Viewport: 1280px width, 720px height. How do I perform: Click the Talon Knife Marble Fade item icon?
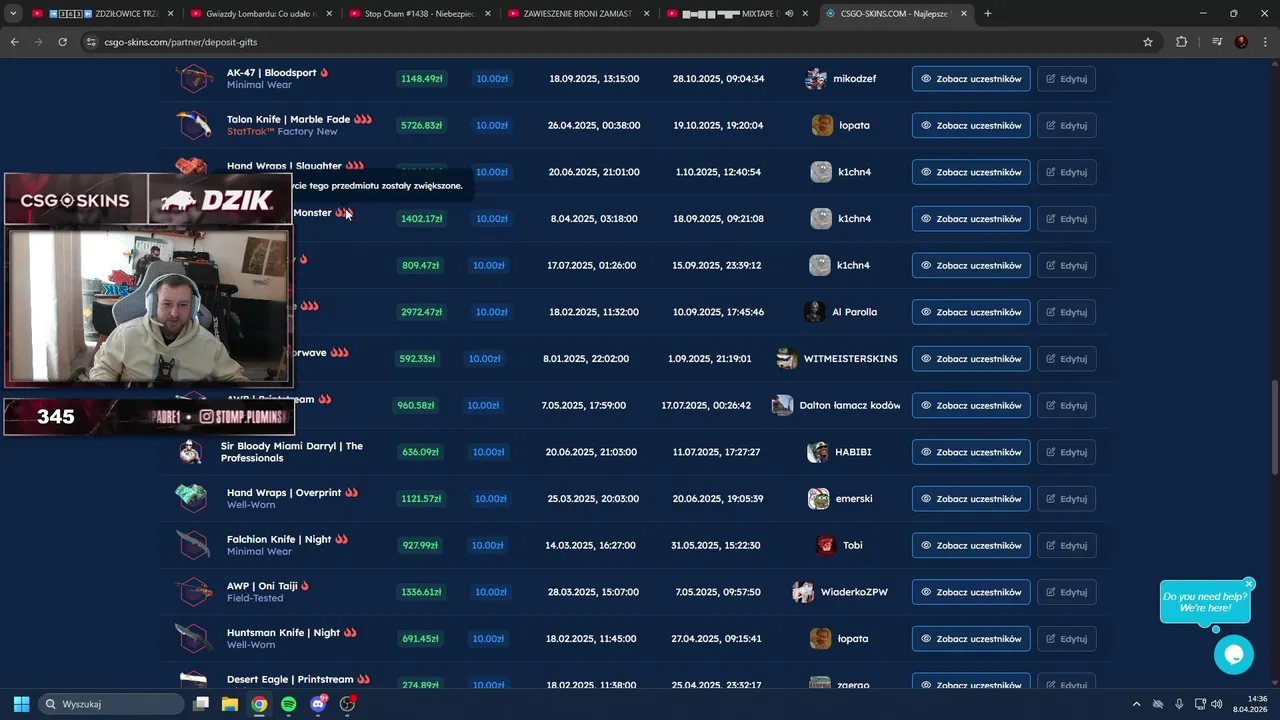[x=193, y=125]
